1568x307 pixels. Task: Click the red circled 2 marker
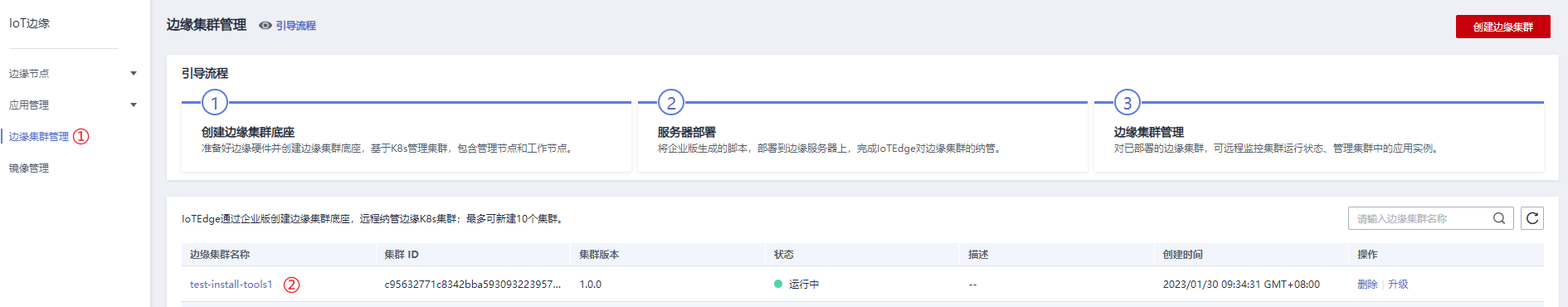(292, 285)
